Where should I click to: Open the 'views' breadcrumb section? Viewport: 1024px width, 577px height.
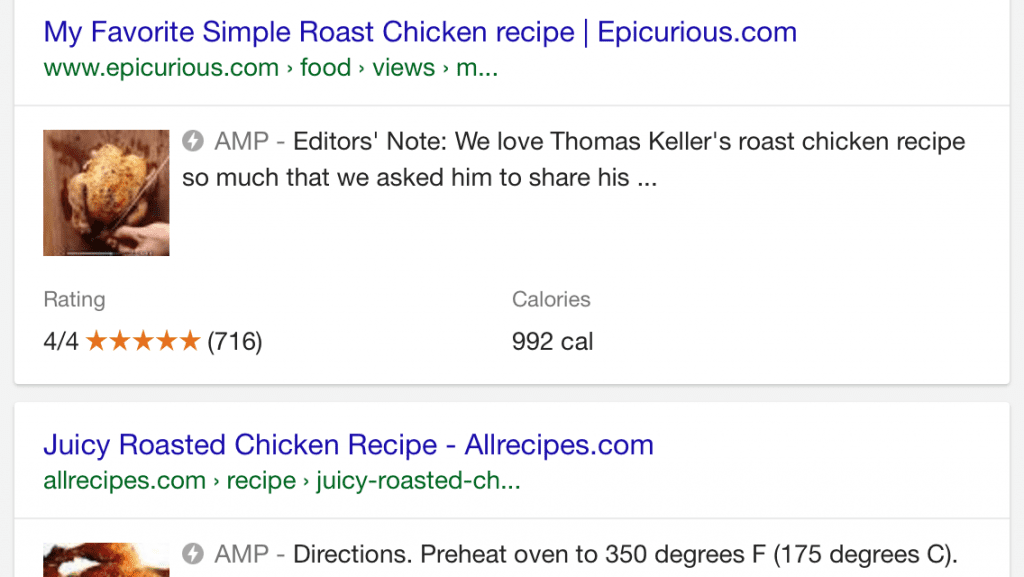click(x=403, y=67)
